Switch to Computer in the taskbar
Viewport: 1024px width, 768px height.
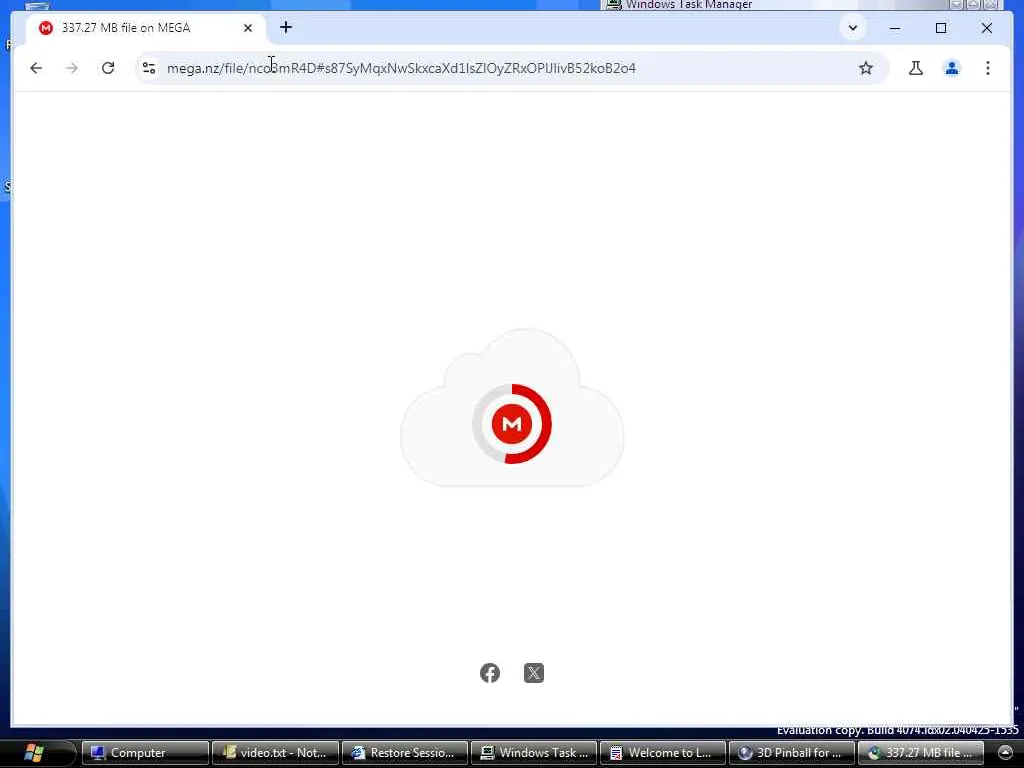(x=145, y=753)
